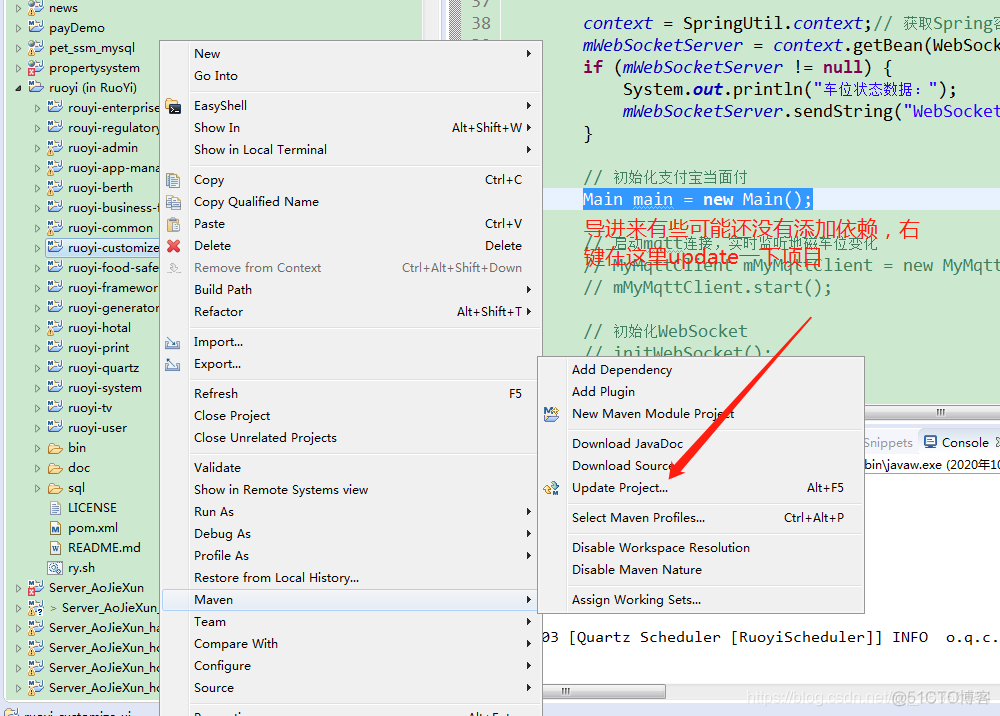The height and width of the screenshot is (716, 1000).
Task: Click the Server_AoJieXun project icon
Action: pyautogui.click(x=36, y=588)
